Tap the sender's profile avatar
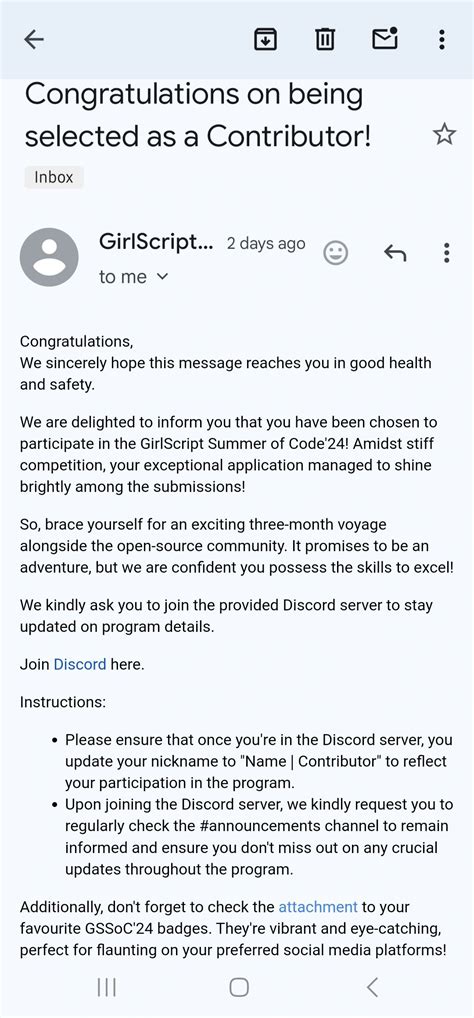This screenshot has width=474, height=1018. click(49, 257)
